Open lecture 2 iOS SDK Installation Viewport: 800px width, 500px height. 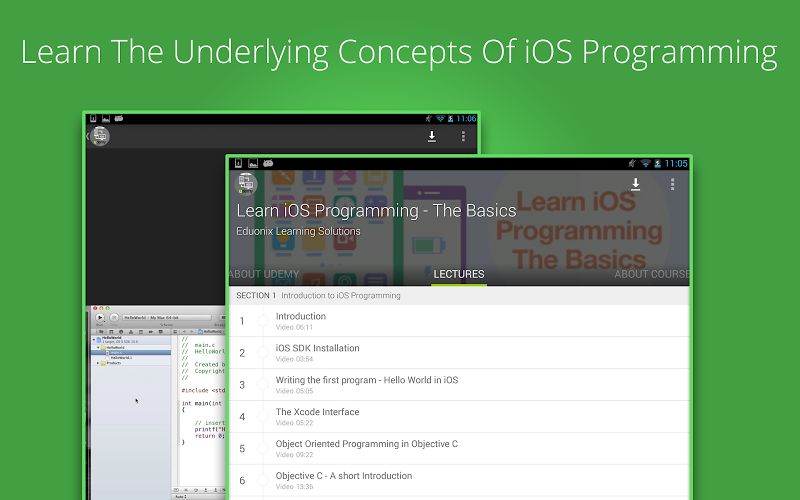[459, 353]
